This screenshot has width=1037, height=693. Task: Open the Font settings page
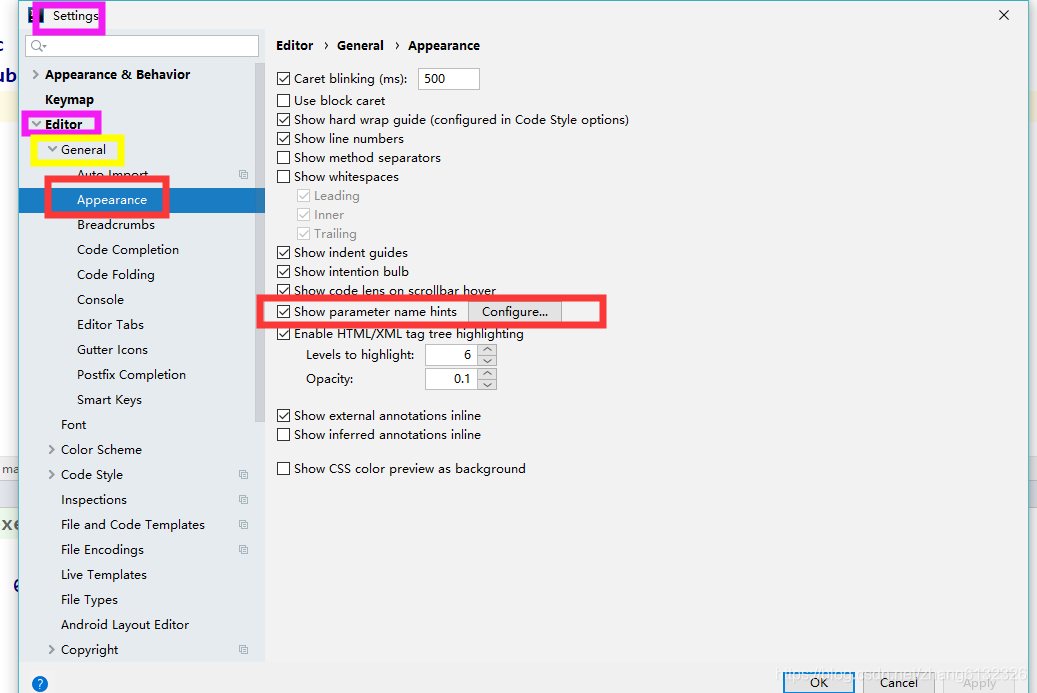pos(73,425)
